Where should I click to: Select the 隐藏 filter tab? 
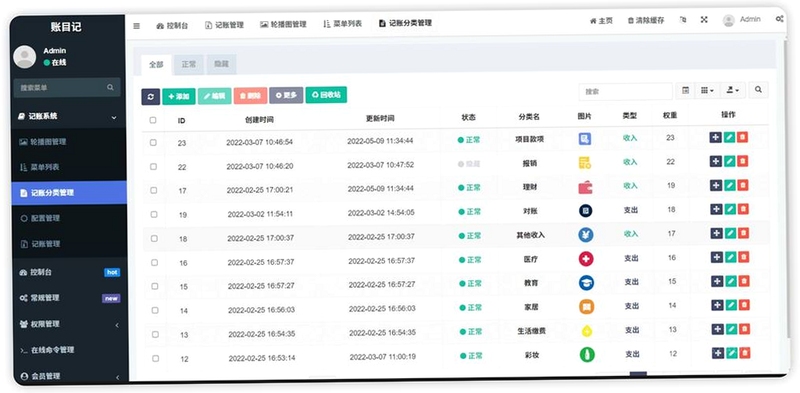click(x=221, y=64)
